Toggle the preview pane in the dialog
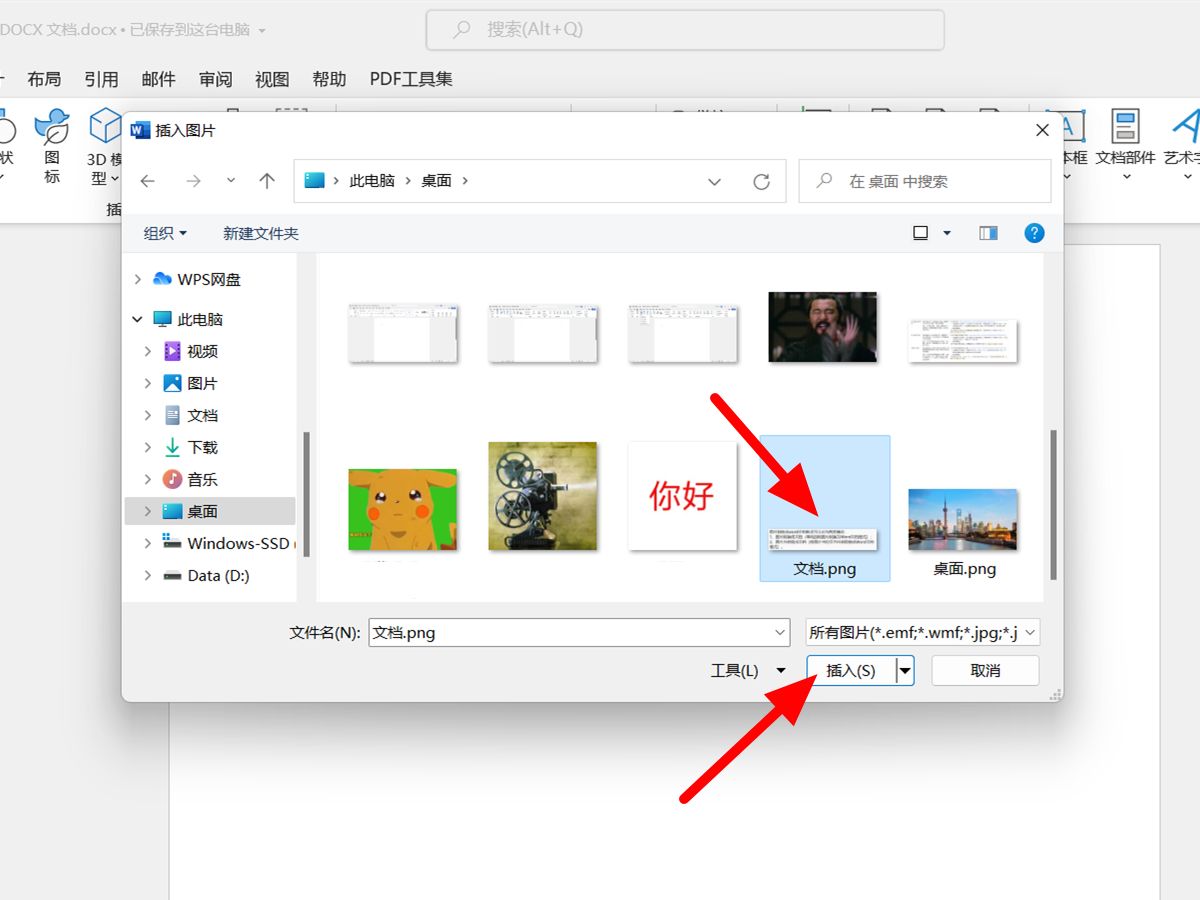Screen dimensions: 1200x900 988,232
